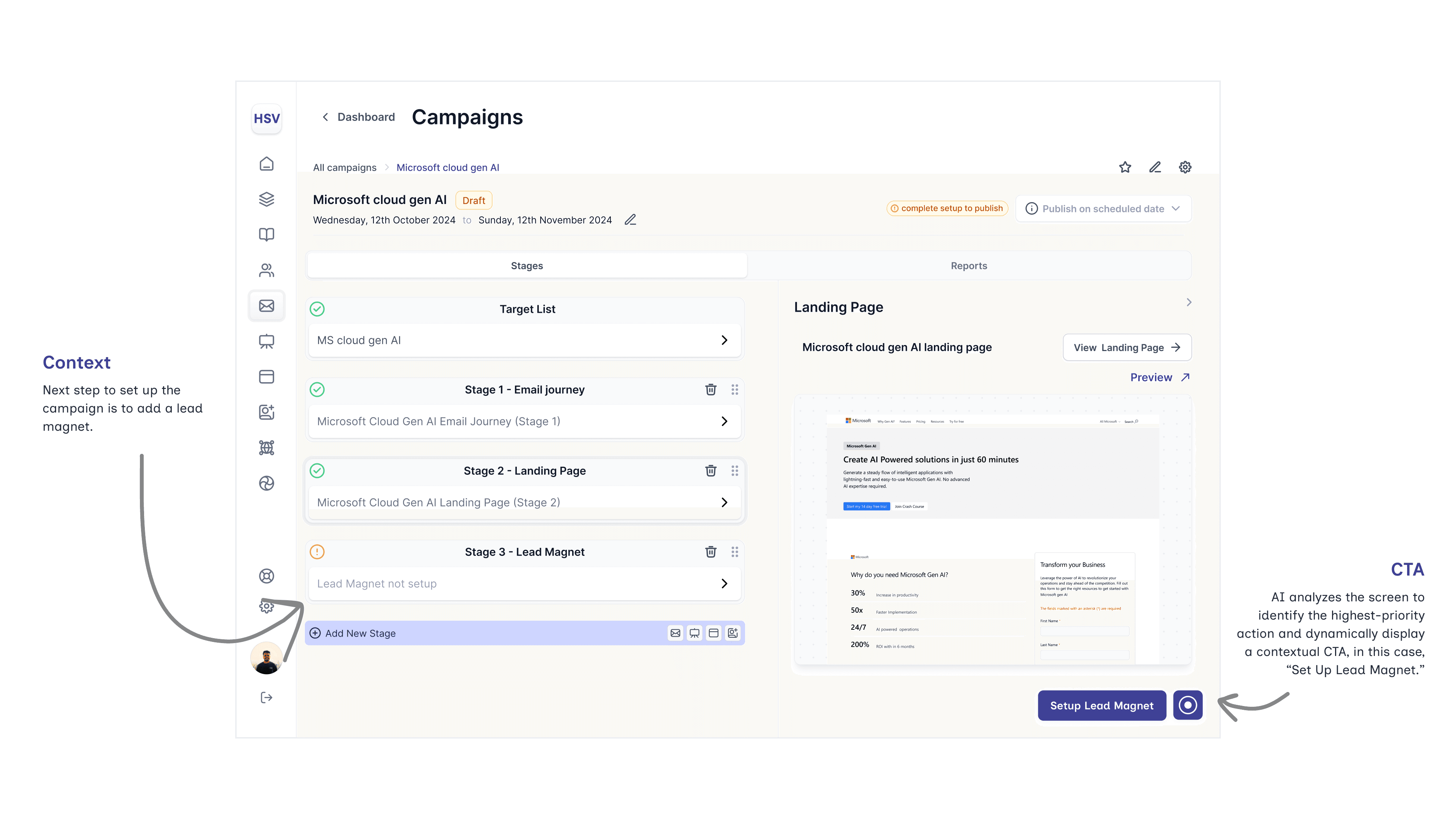Grab Stage 3 drag handle dots
Image resolution: width=1456 pixels, height=819 pixels.
(734, 552)
